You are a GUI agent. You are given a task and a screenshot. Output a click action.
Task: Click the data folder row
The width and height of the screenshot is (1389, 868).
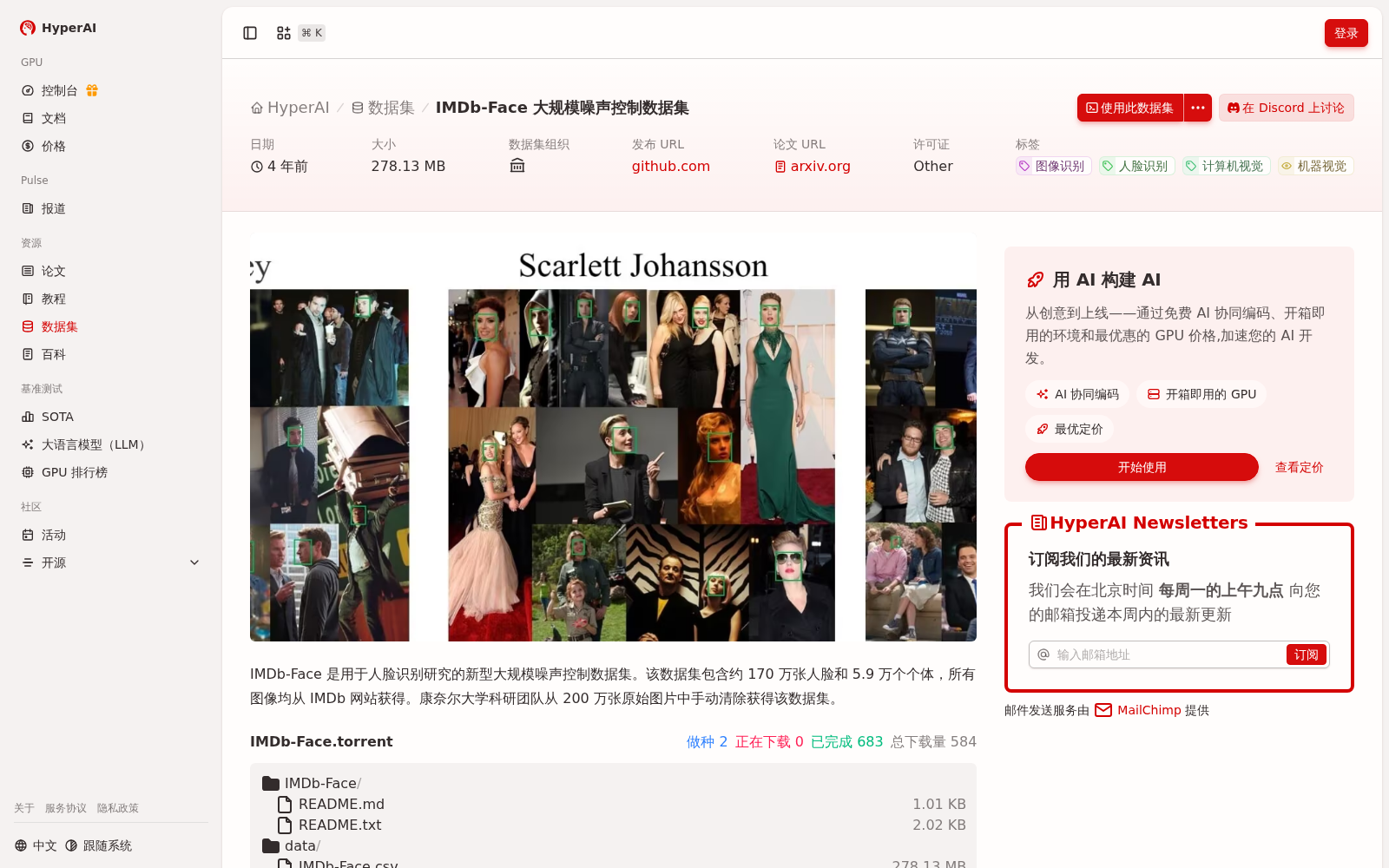[x=613, y=845]
